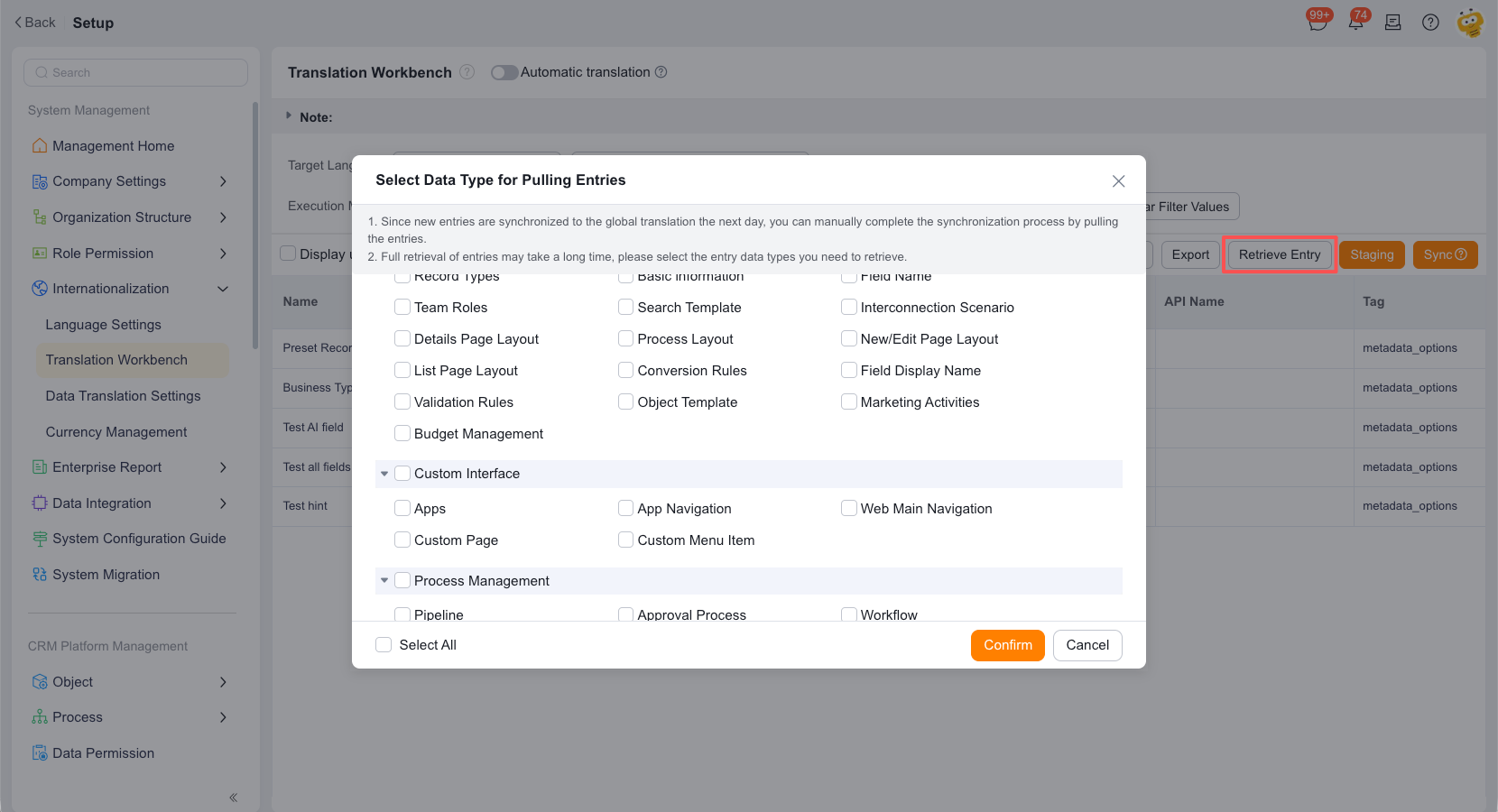Click the Enterprise Report icon
Screen dimensions: 1498x812
[40, 467]
